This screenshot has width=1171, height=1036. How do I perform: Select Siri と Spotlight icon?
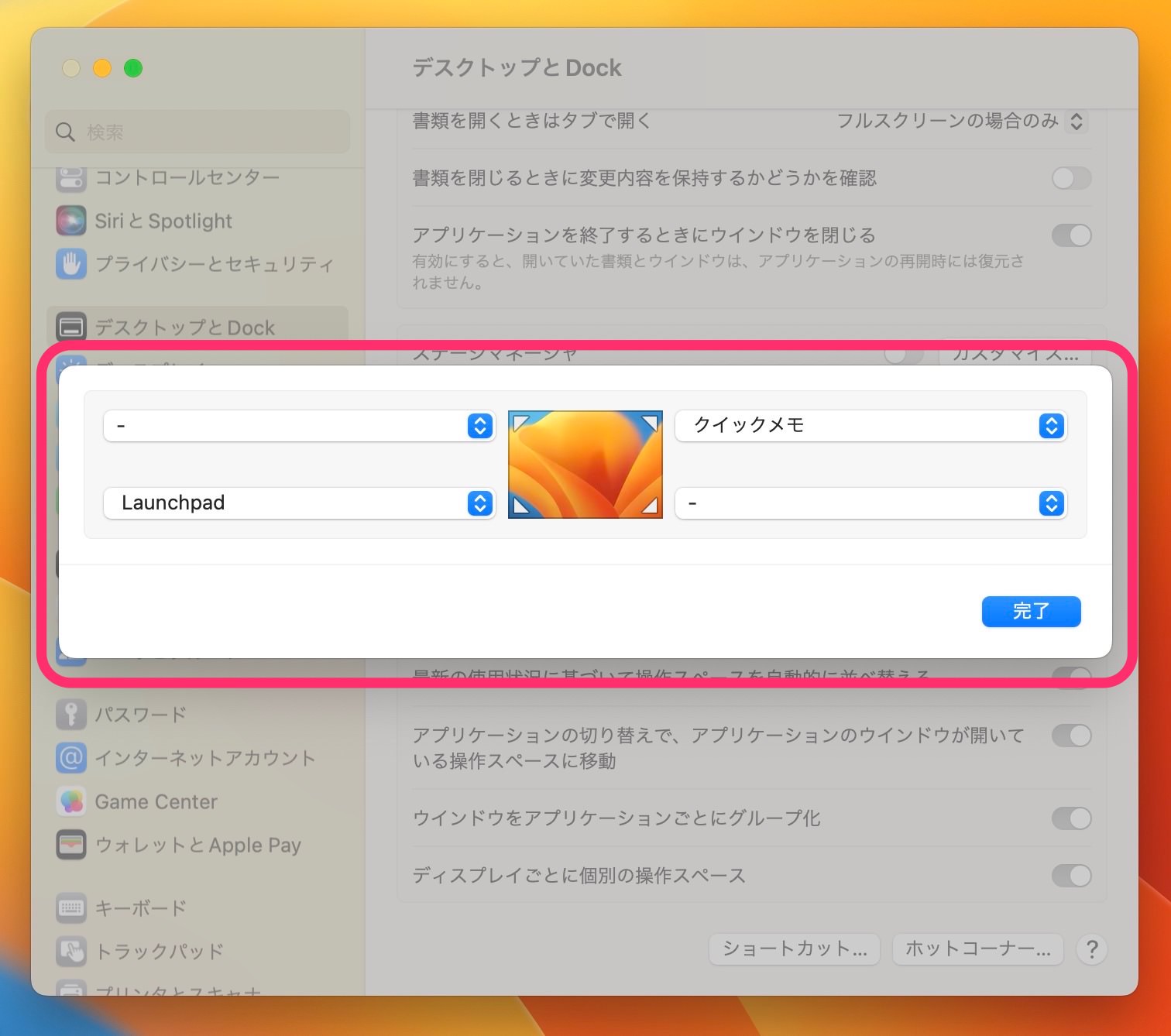(70, 221)
